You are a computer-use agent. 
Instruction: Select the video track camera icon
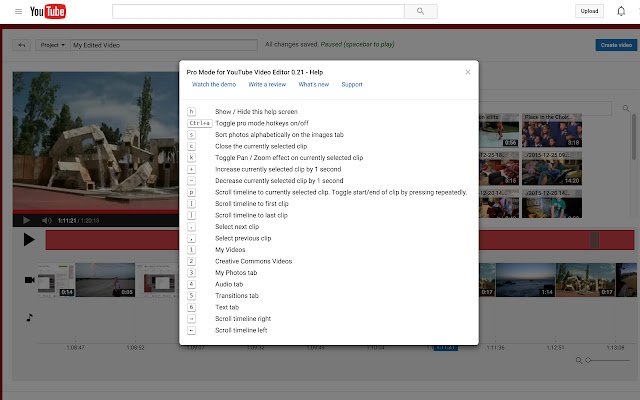coord(29,280)
